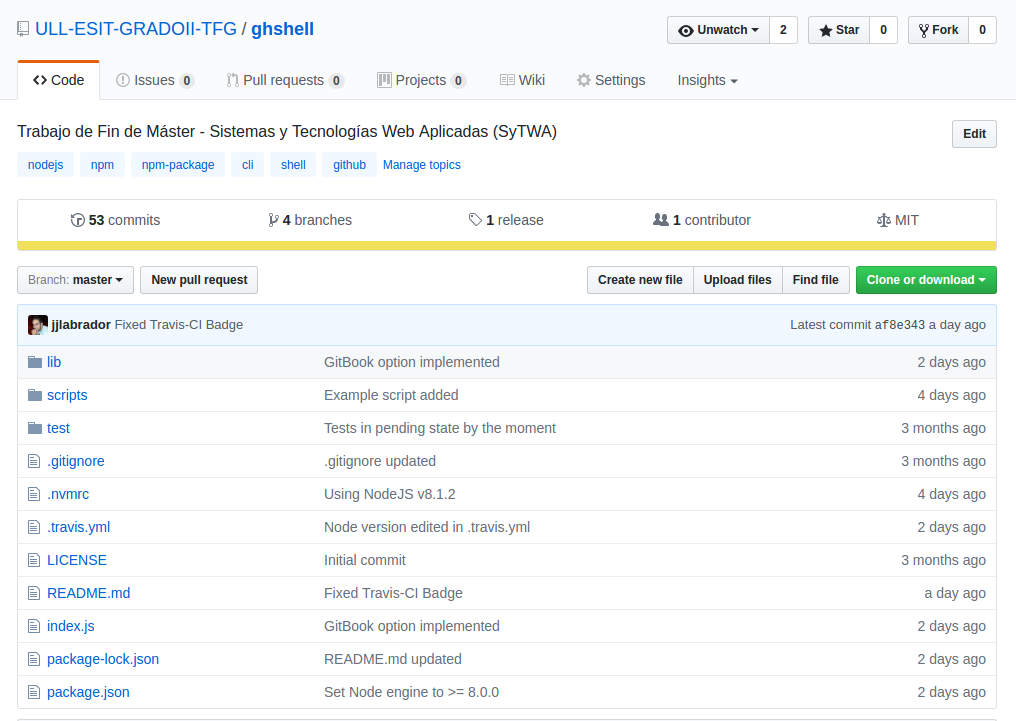Open the scripts folder
The image size is (1016, 721).
click(67, 395)
